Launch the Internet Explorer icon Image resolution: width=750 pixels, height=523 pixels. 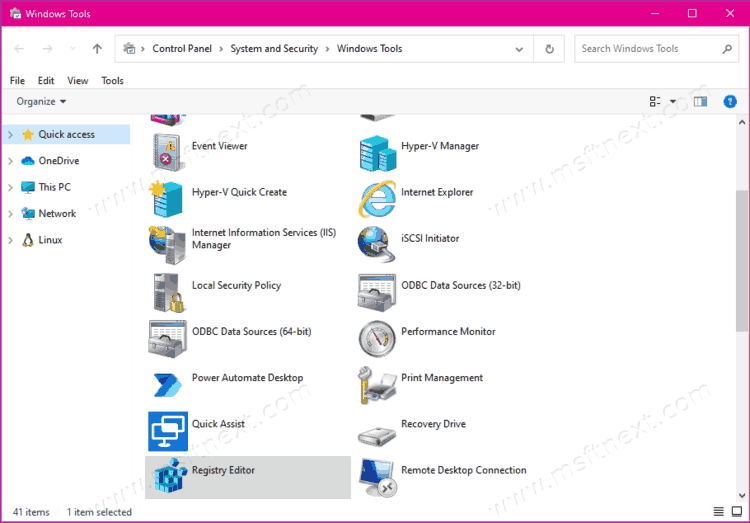[377, 199]
